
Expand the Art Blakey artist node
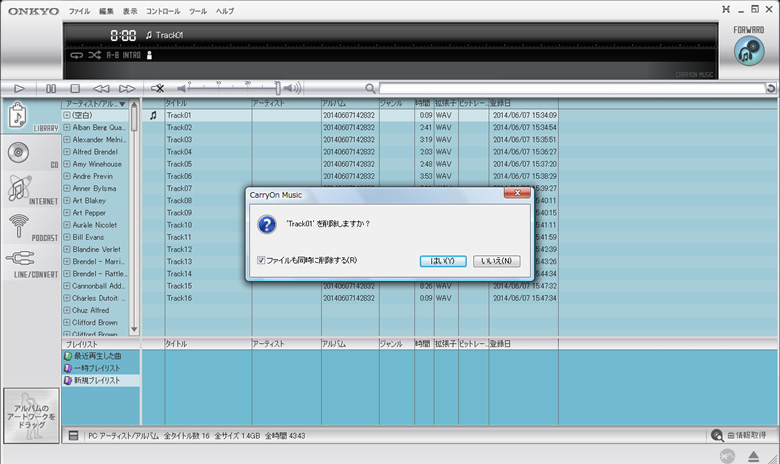(67, 201)
